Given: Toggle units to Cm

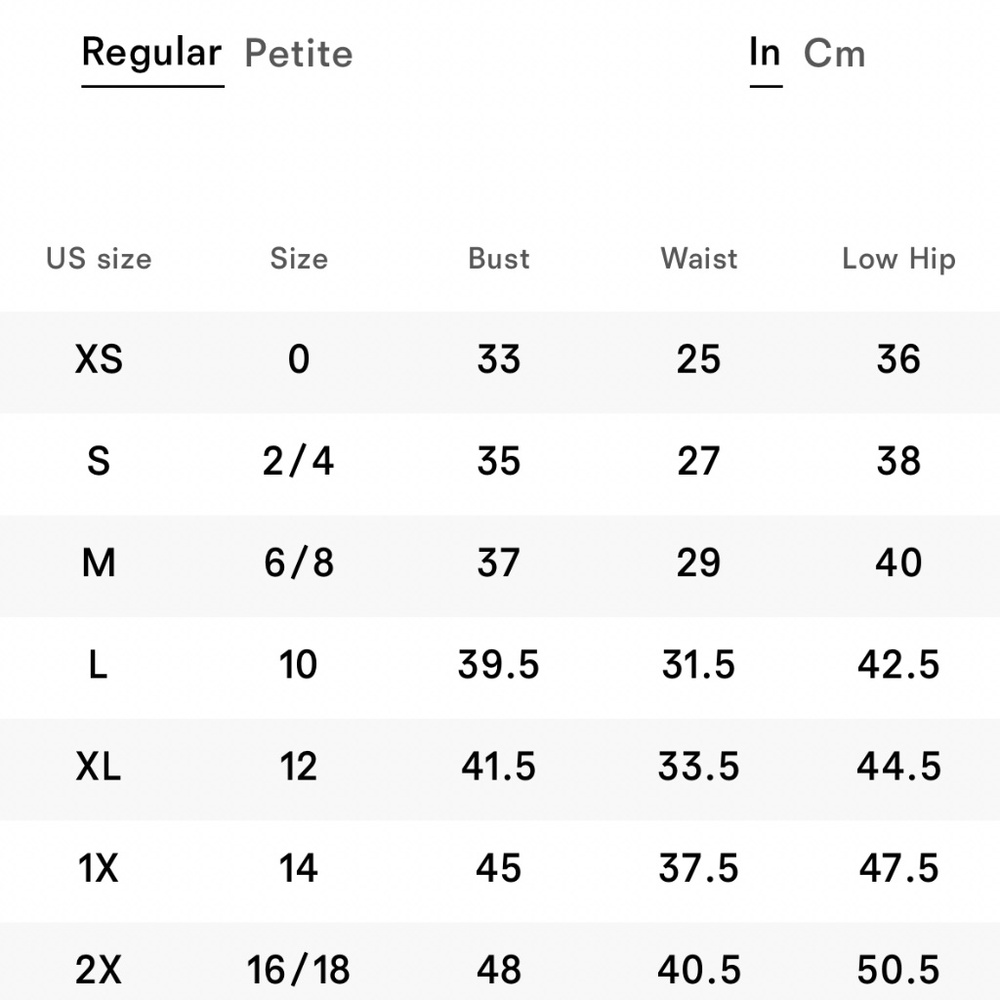Looking at the screenshot, I should pos(834,53).
